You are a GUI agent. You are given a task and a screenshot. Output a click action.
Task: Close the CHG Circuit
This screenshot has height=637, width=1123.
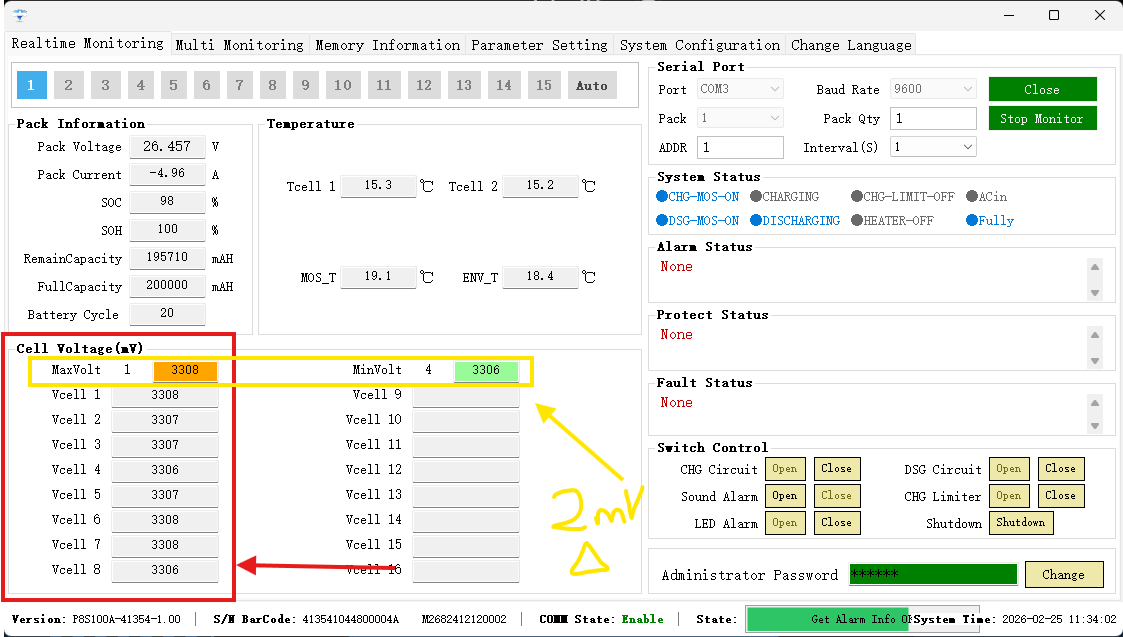[837, 469]
